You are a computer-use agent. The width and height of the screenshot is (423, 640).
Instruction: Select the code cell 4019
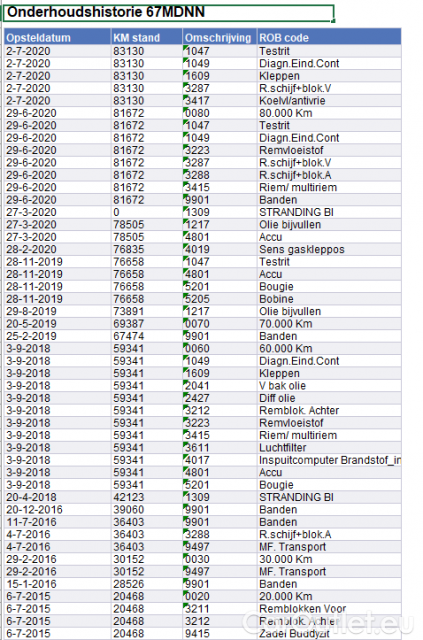tap(220, 249)
